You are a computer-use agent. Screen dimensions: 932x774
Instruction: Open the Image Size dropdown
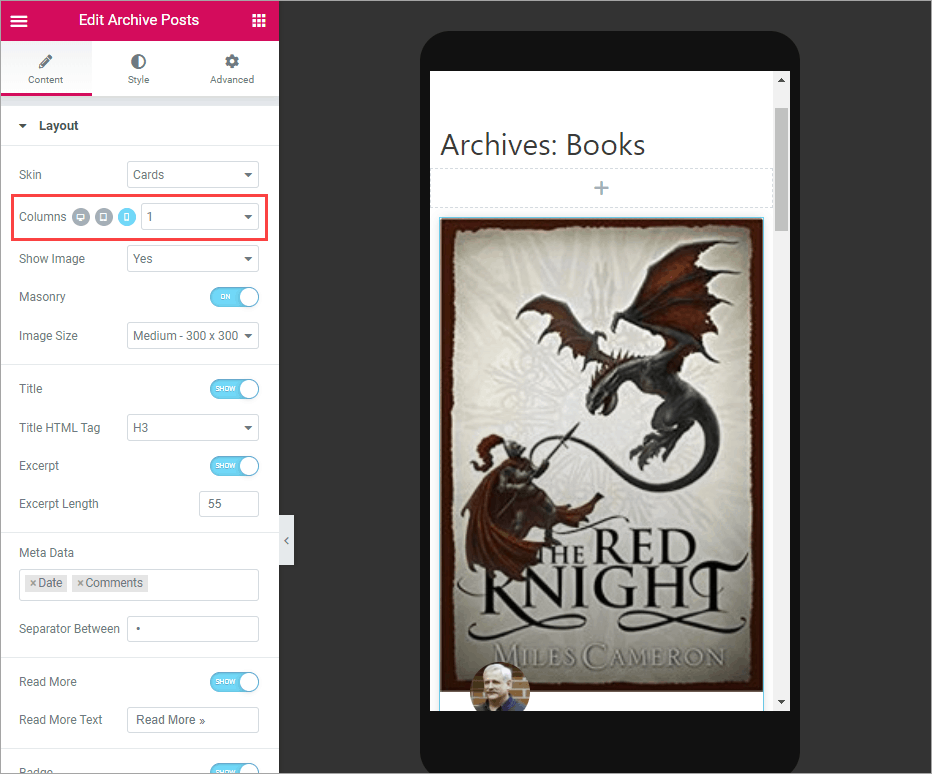193,336
